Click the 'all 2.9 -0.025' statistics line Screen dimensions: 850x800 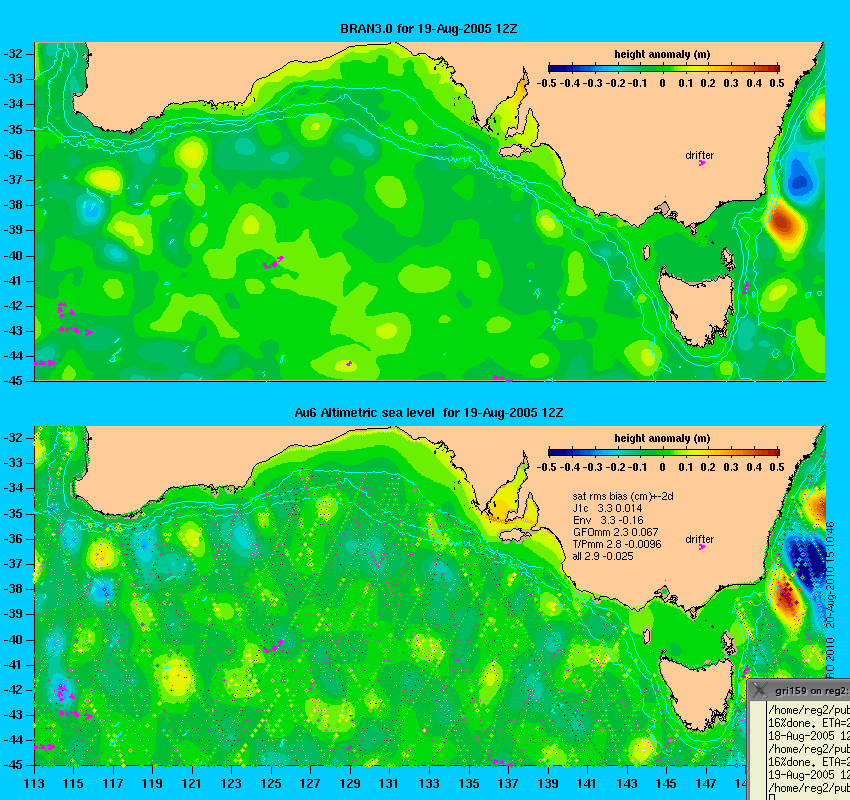point(603,556)
